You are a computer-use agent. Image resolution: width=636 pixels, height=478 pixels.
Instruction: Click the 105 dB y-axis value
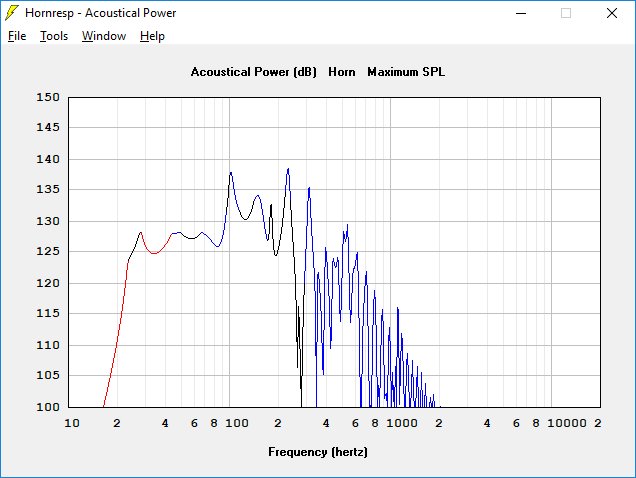coord(48,375)
